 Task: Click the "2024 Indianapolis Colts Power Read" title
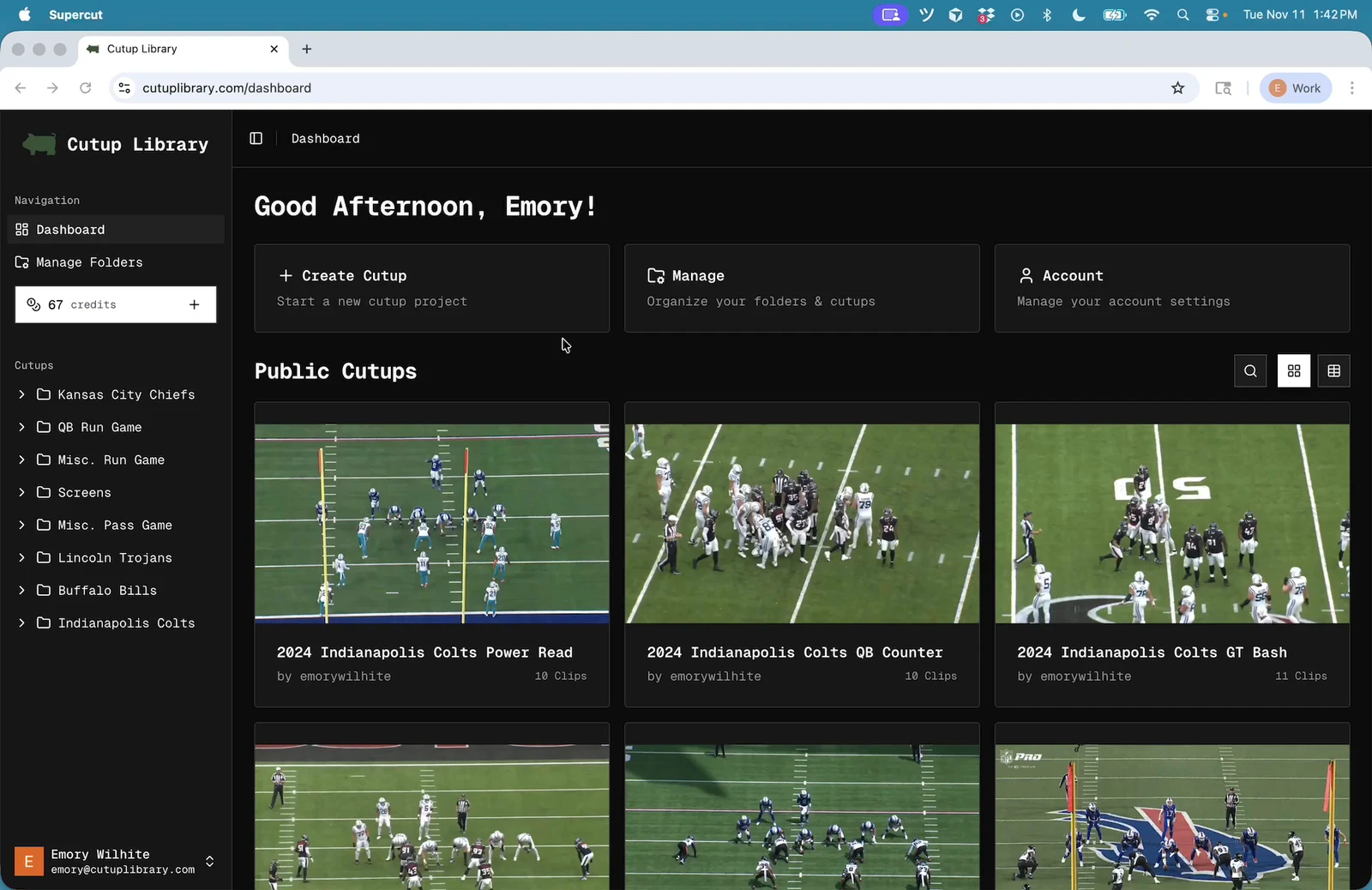coord(424,652)
